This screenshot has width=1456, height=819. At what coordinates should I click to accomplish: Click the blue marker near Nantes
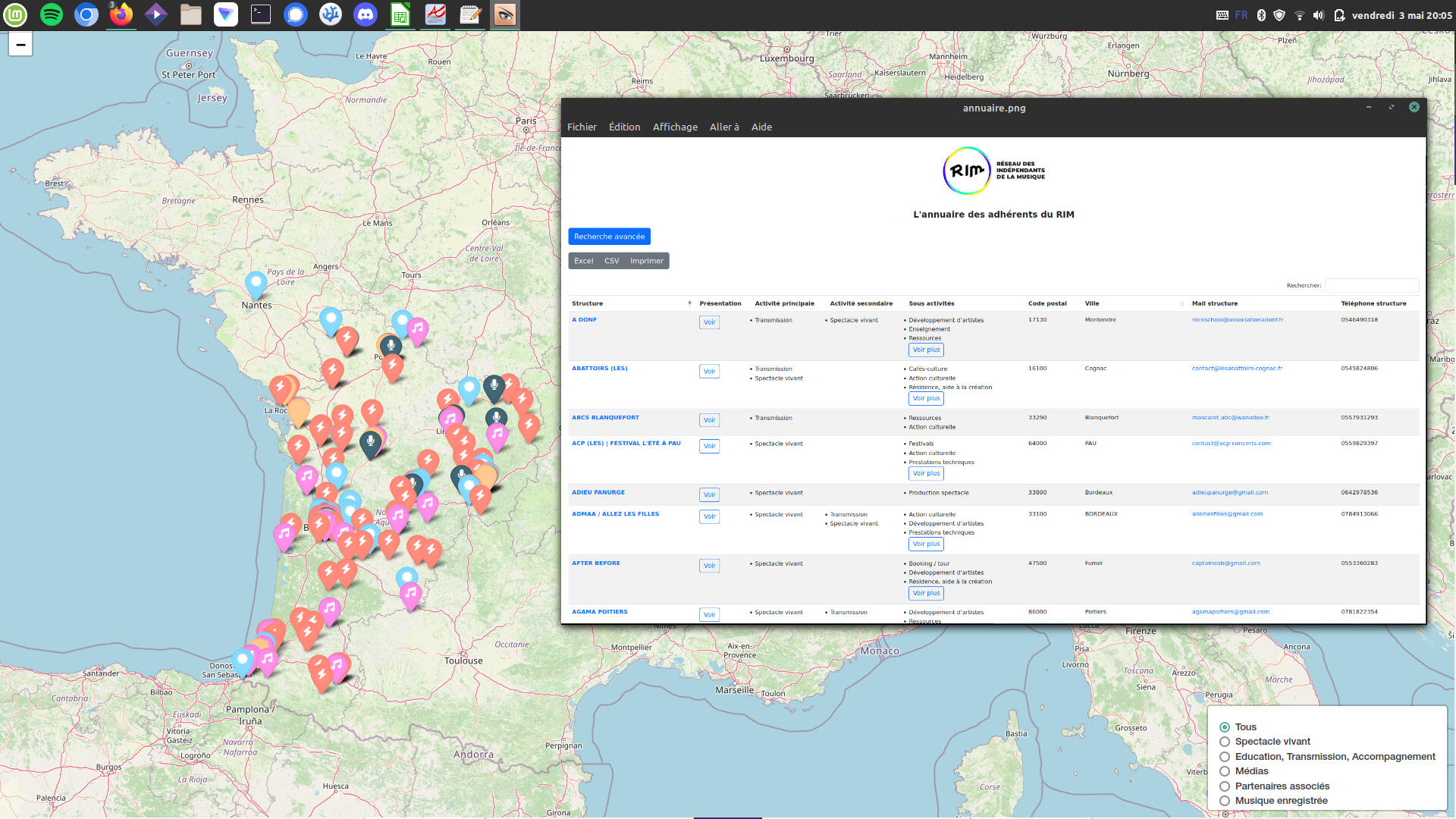(256, 283)
